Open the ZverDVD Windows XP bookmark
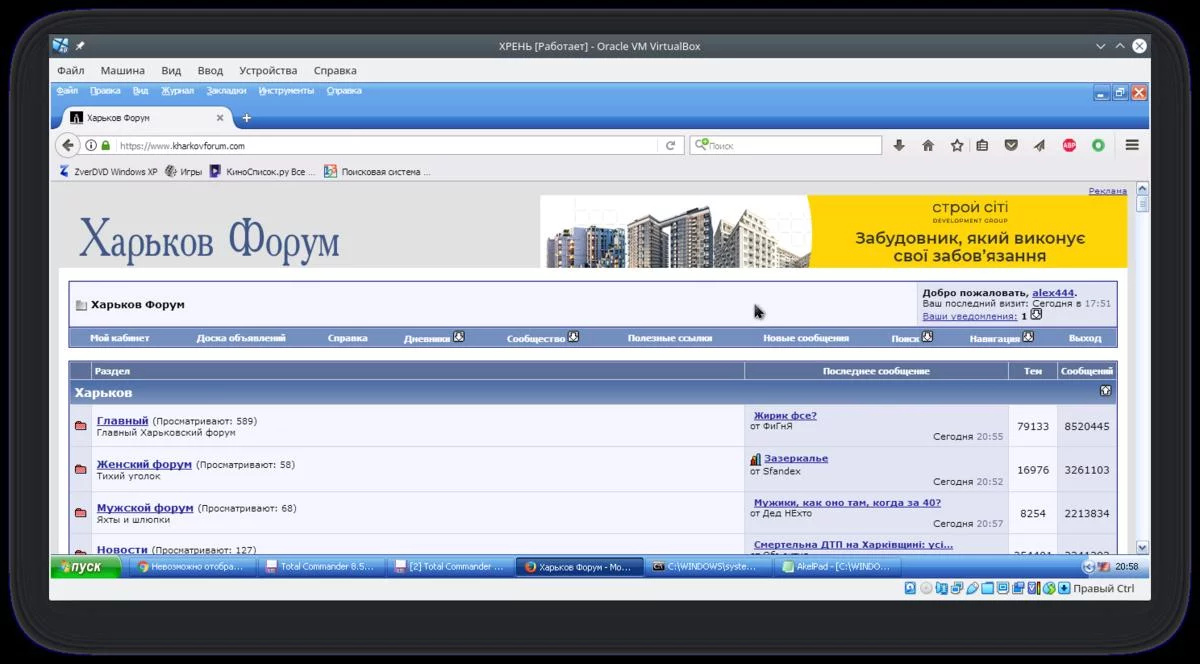 108,172
